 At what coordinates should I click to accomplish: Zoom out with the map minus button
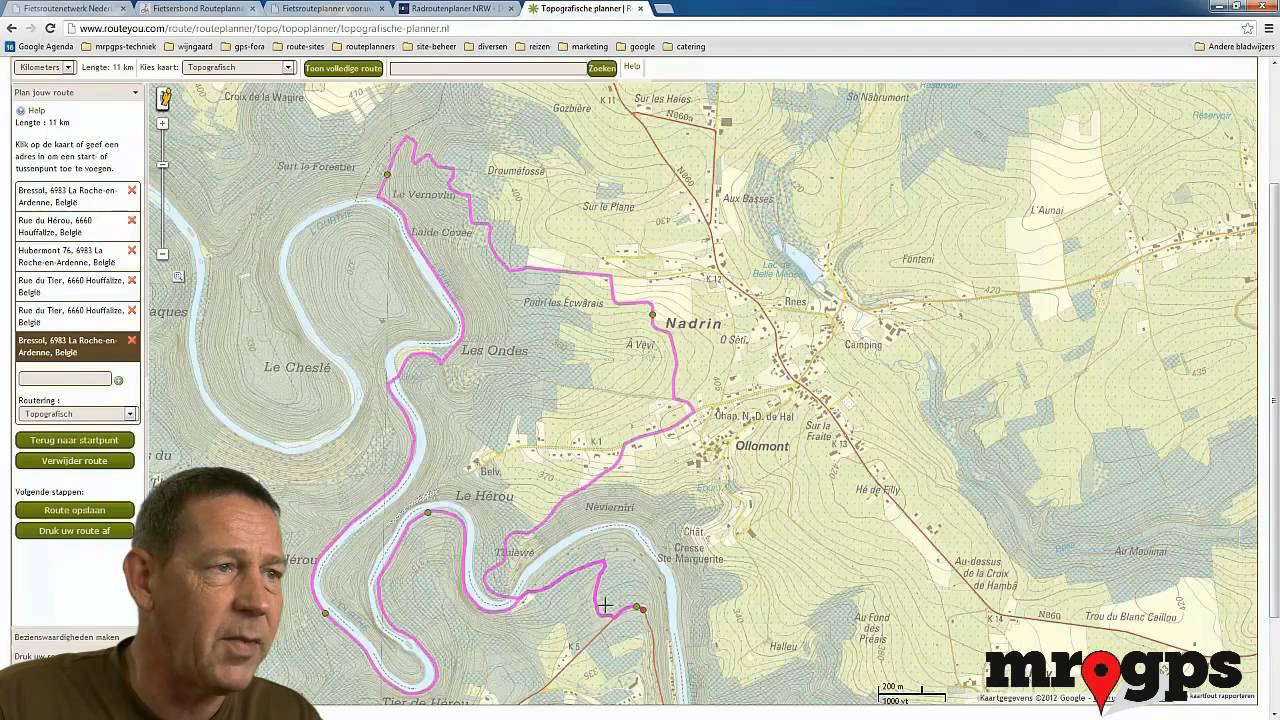[163, 254]
